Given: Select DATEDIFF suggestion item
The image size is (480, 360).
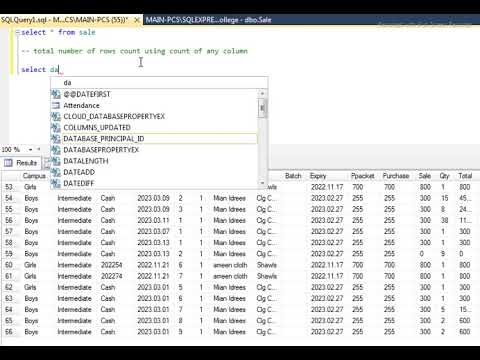Looking at the screenshot, I should pyautogui.click(x=154, y=183).
